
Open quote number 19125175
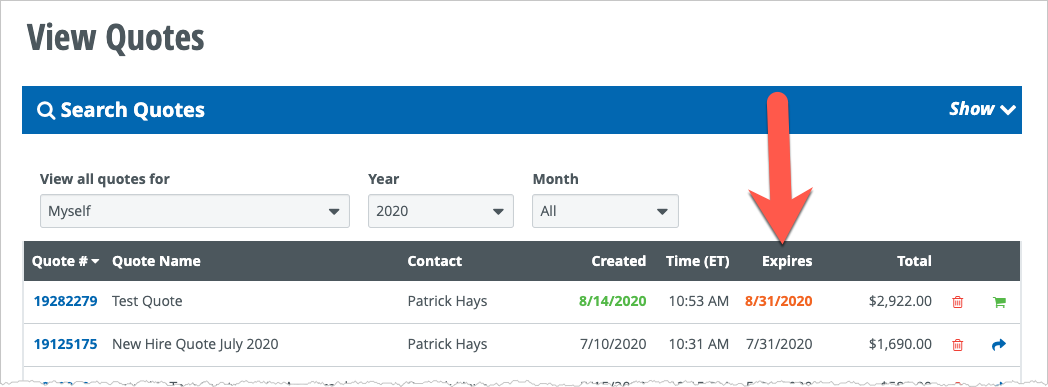(66, 344)
